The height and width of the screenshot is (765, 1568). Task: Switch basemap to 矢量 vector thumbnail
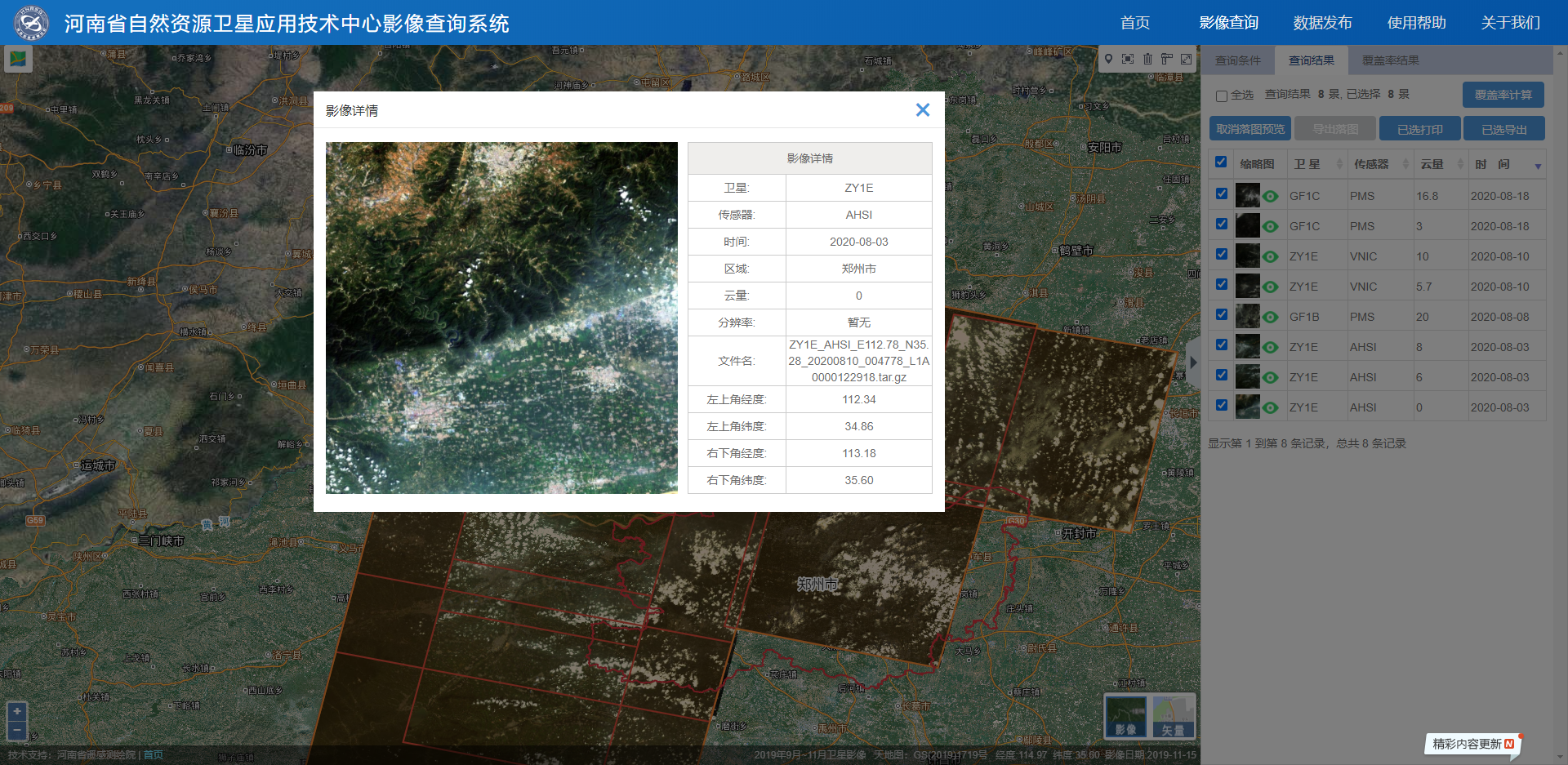pyautogui.click(x=1174, y=717)
